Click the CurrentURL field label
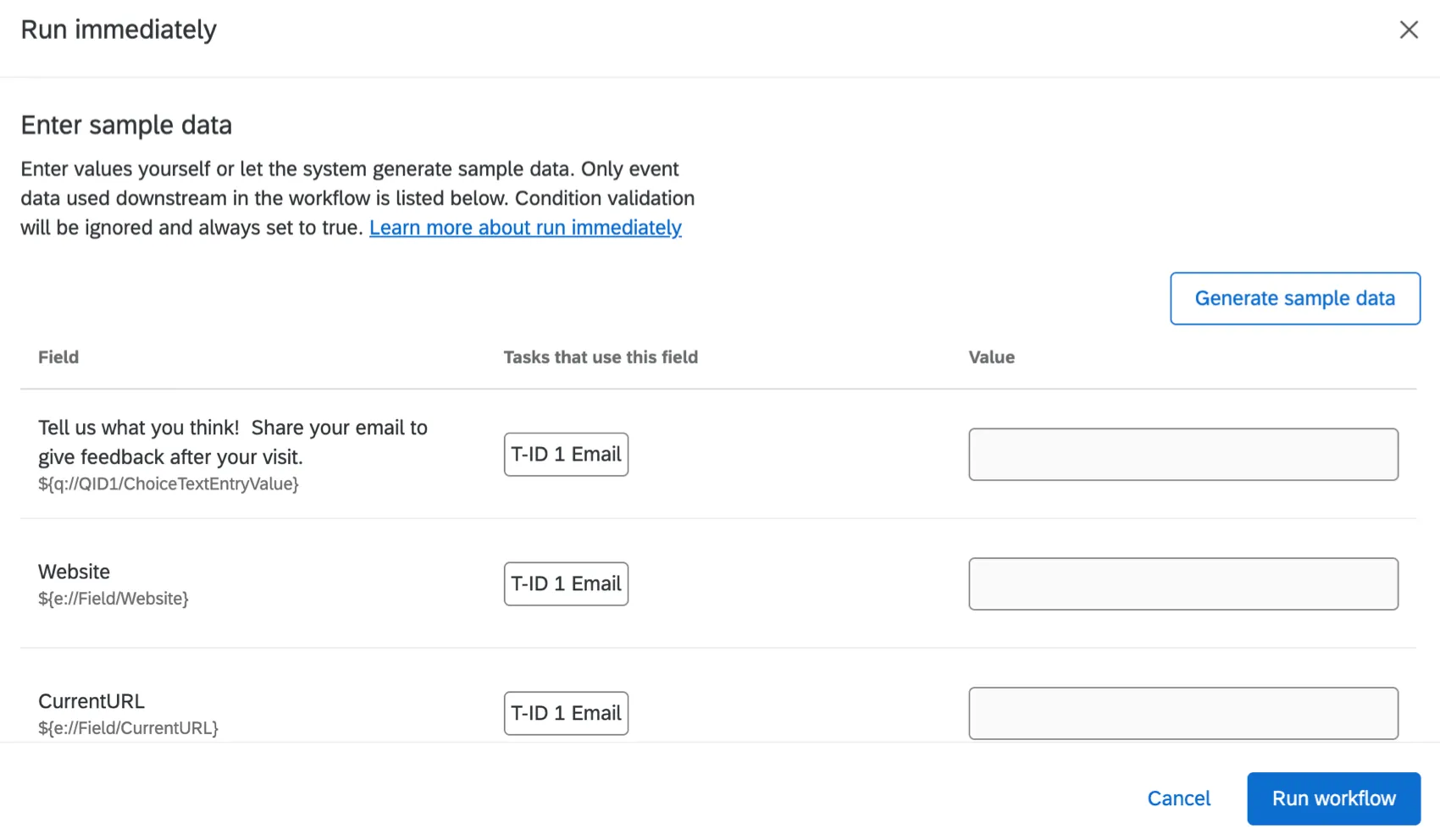Screen dimensions: 1440x840 point(91,701)
